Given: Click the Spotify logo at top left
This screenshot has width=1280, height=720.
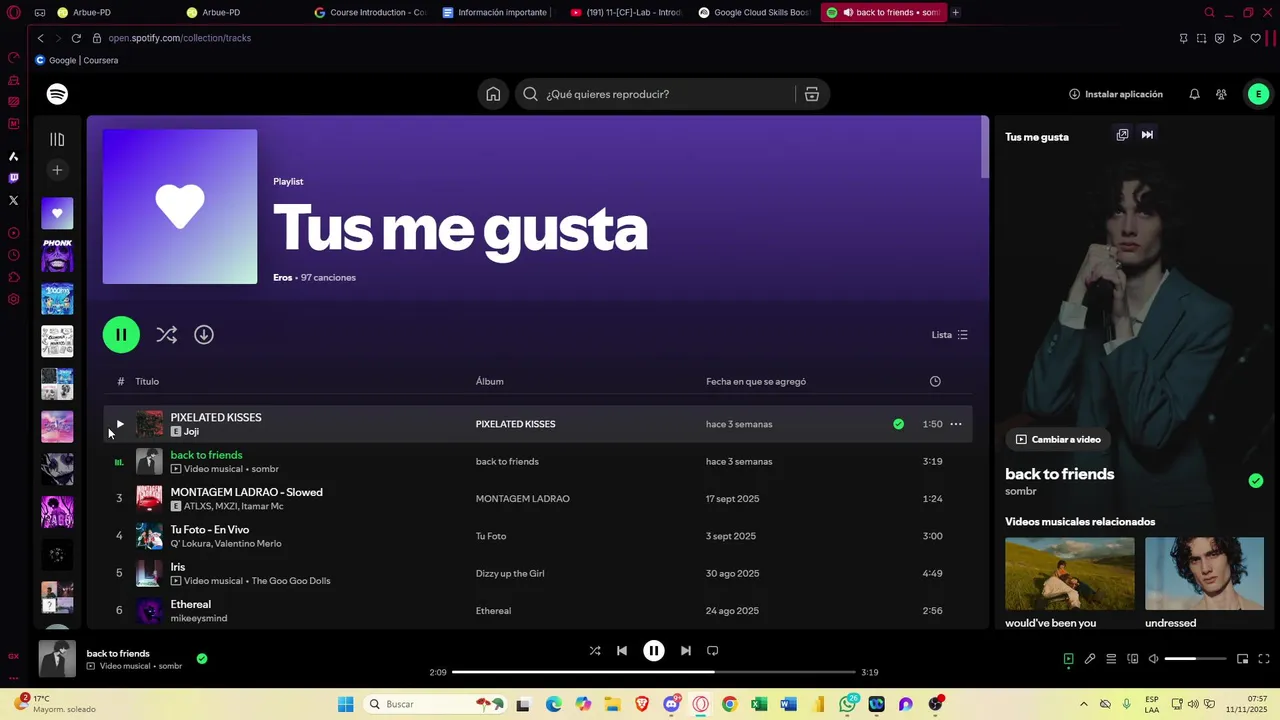Looking at the screenshot, I should tap(57, 94).
